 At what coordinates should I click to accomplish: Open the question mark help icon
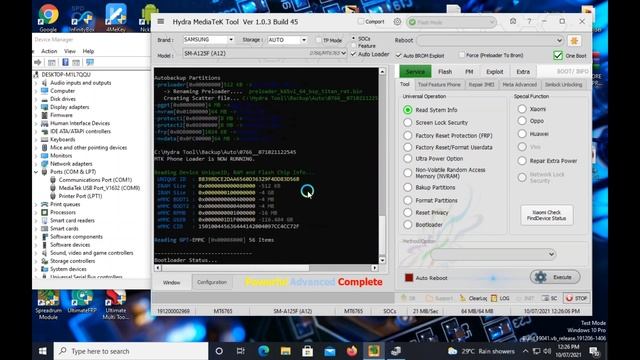coord(529,21)
